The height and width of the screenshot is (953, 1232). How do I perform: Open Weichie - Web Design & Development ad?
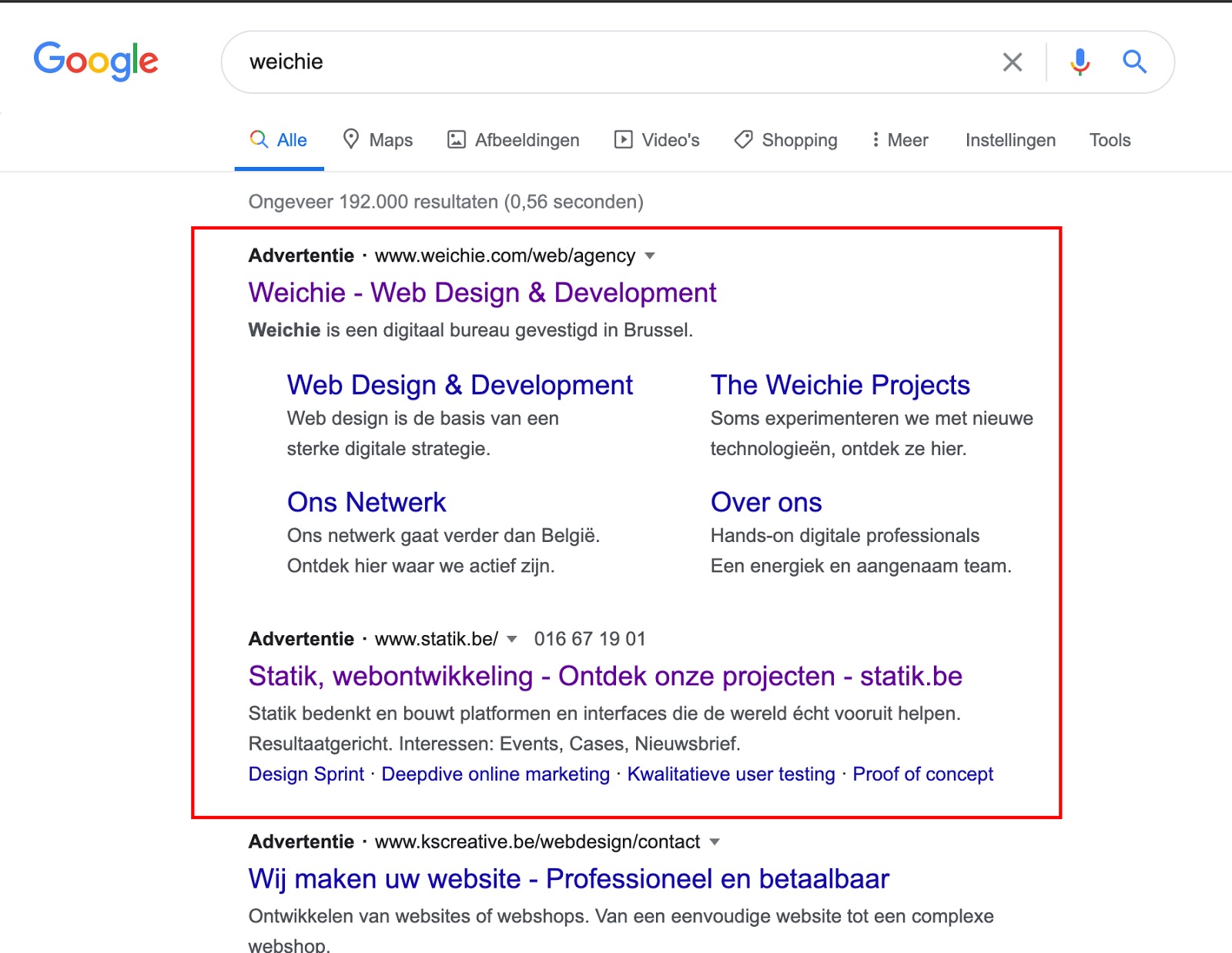[x=482, y=293]
